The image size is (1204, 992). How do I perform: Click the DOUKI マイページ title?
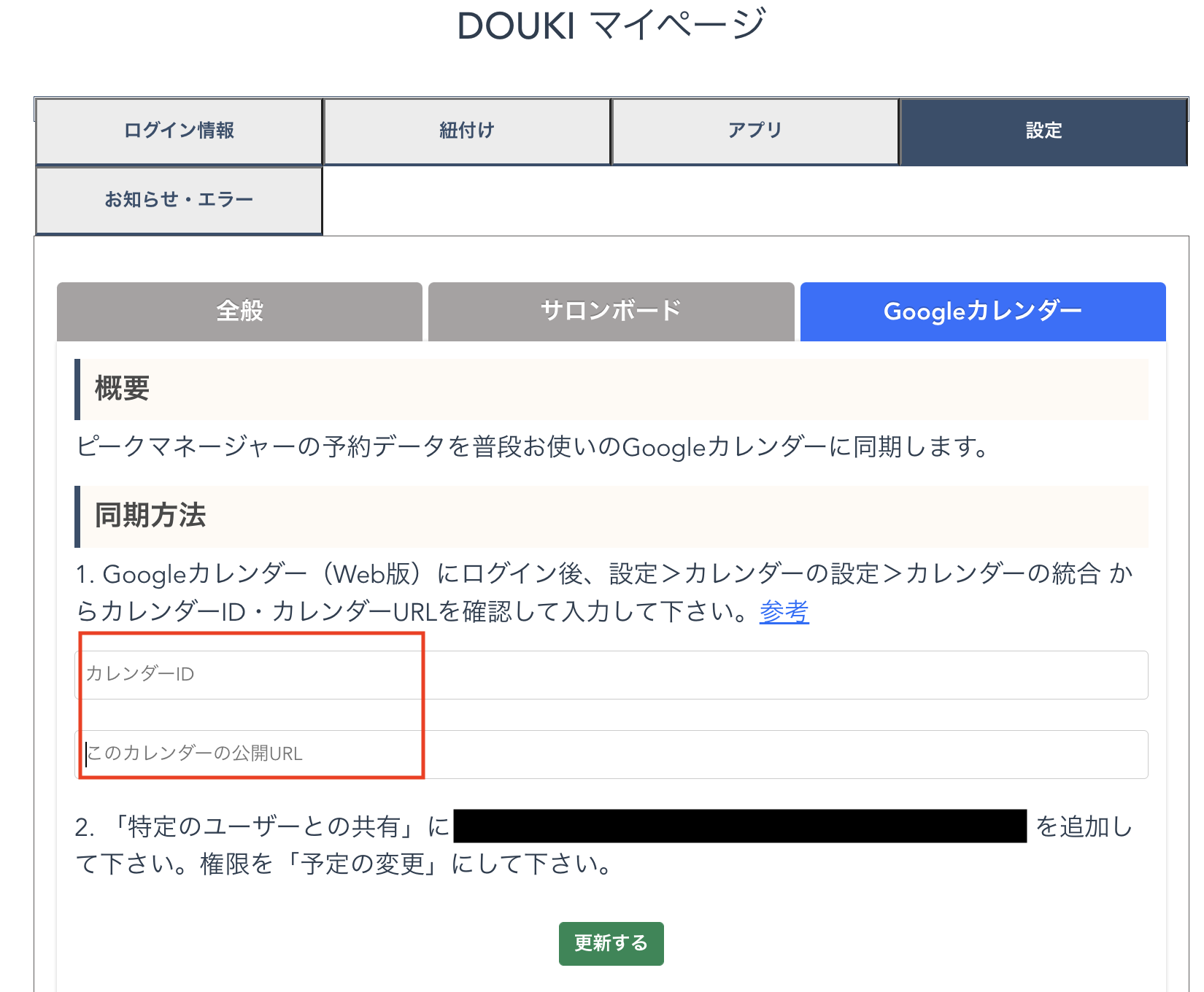click(x=611, y=25)
